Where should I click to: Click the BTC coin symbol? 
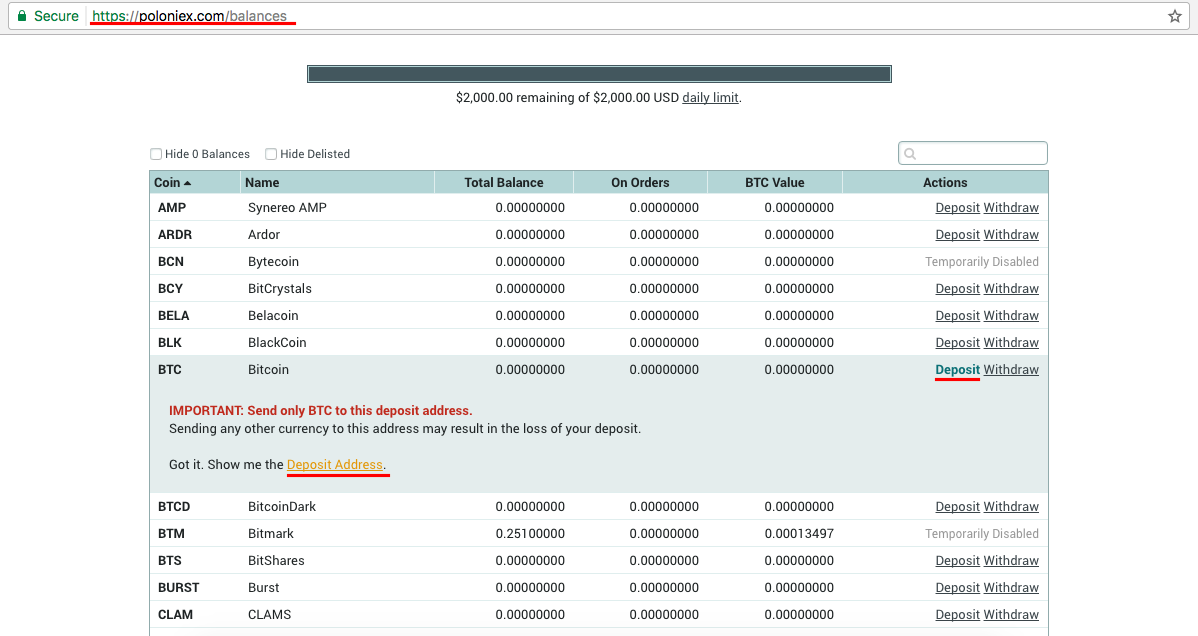(170, 370)
